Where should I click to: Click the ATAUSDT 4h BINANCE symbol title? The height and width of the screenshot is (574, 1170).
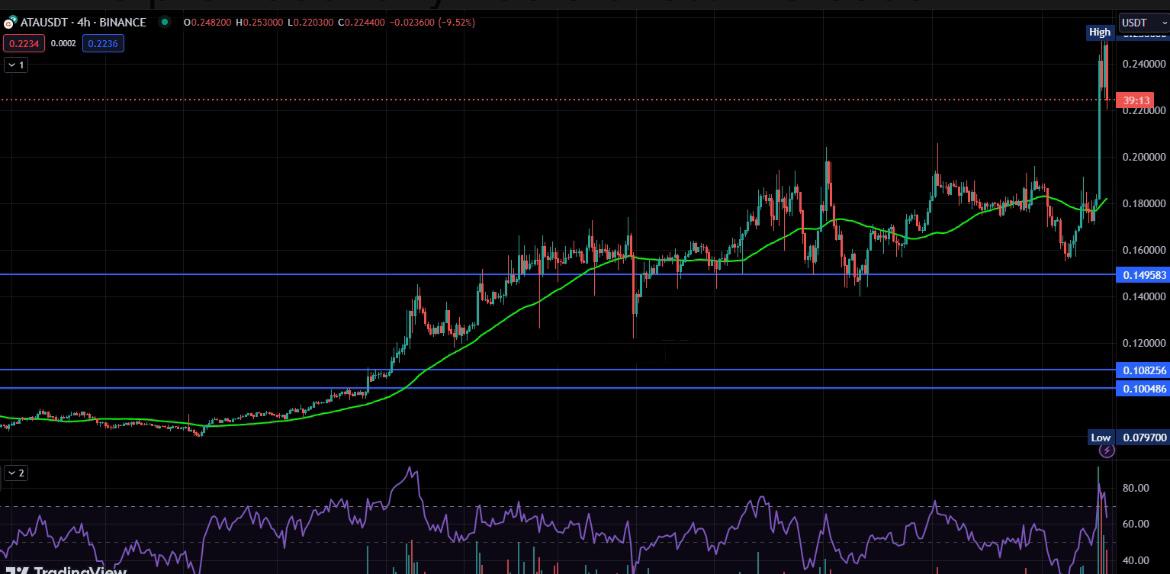coord(82,22)
